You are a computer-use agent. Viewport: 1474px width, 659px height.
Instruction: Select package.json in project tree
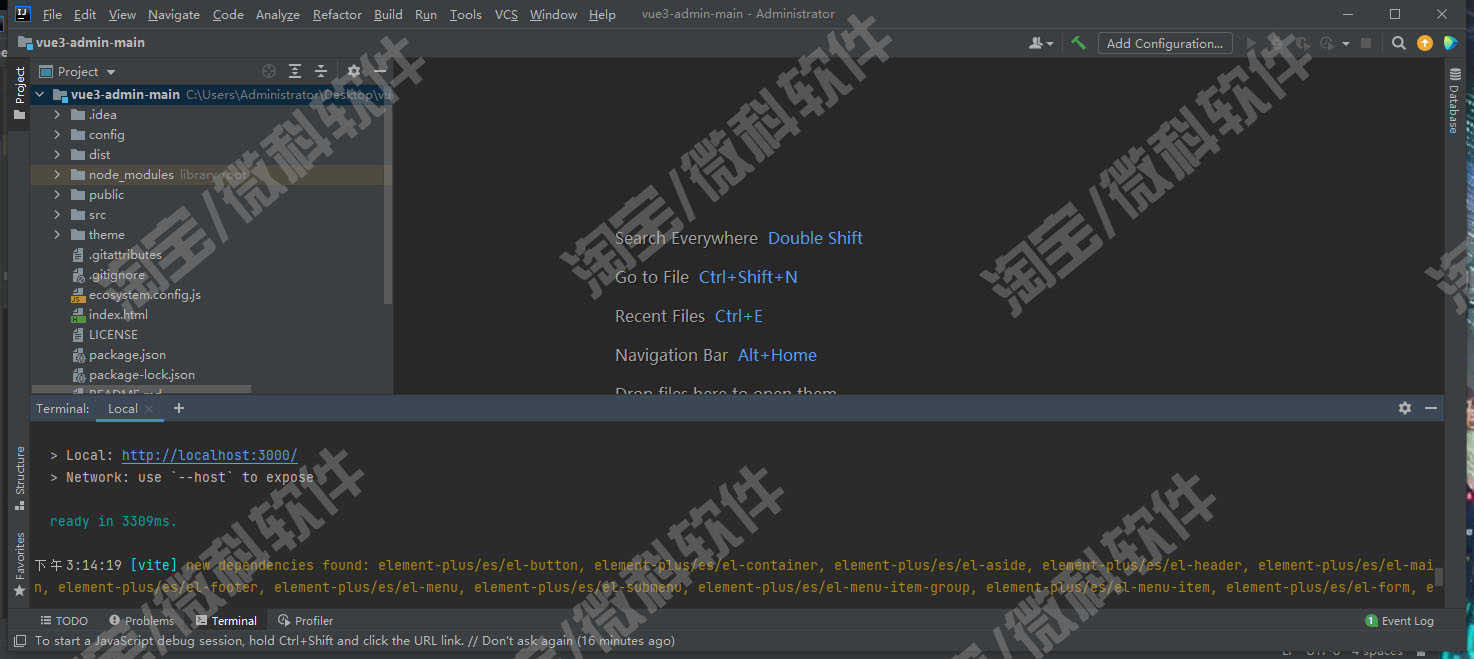[x=127, y=354]
